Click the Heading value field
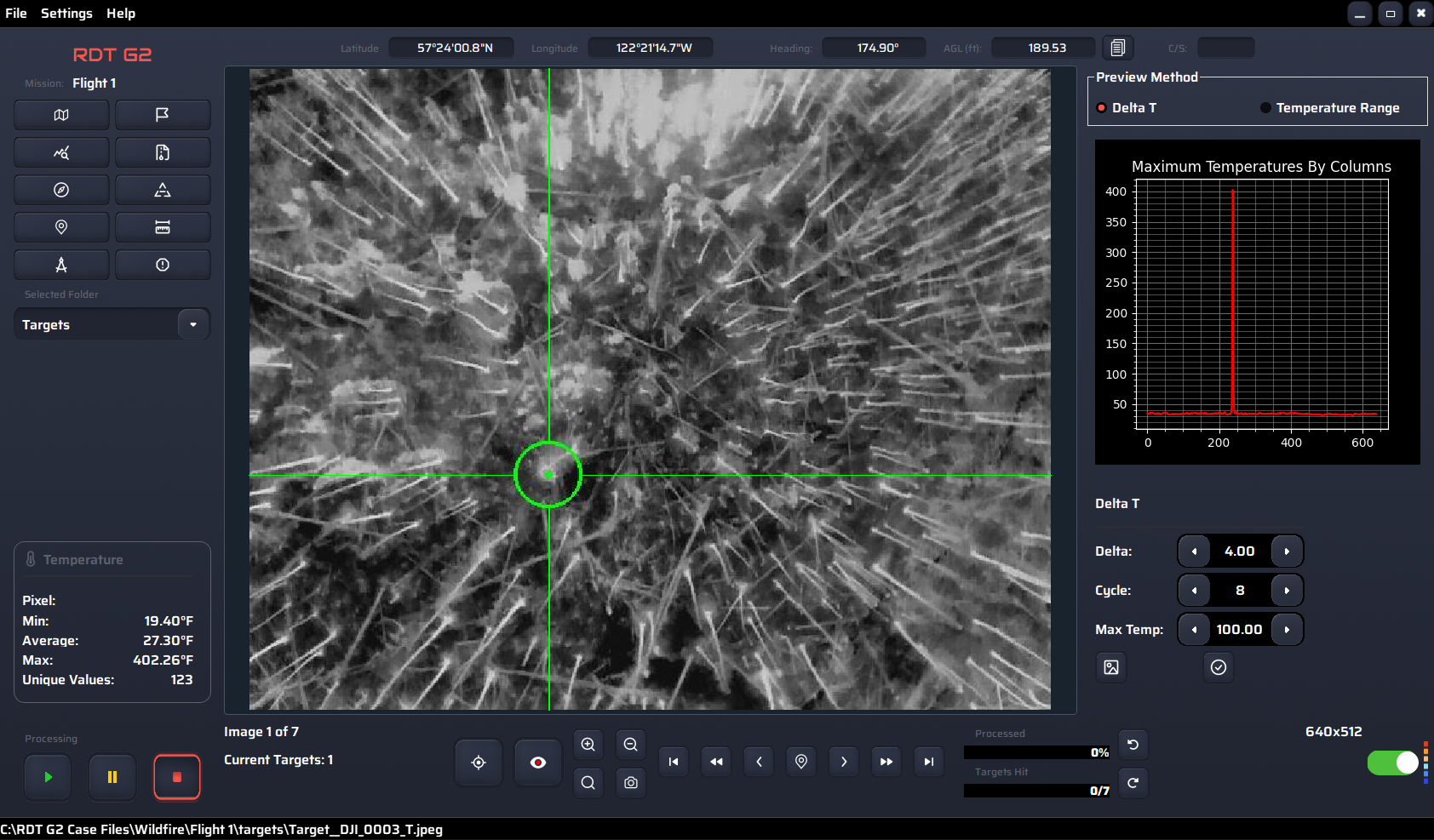1434x840 pixels. point(874,48)
